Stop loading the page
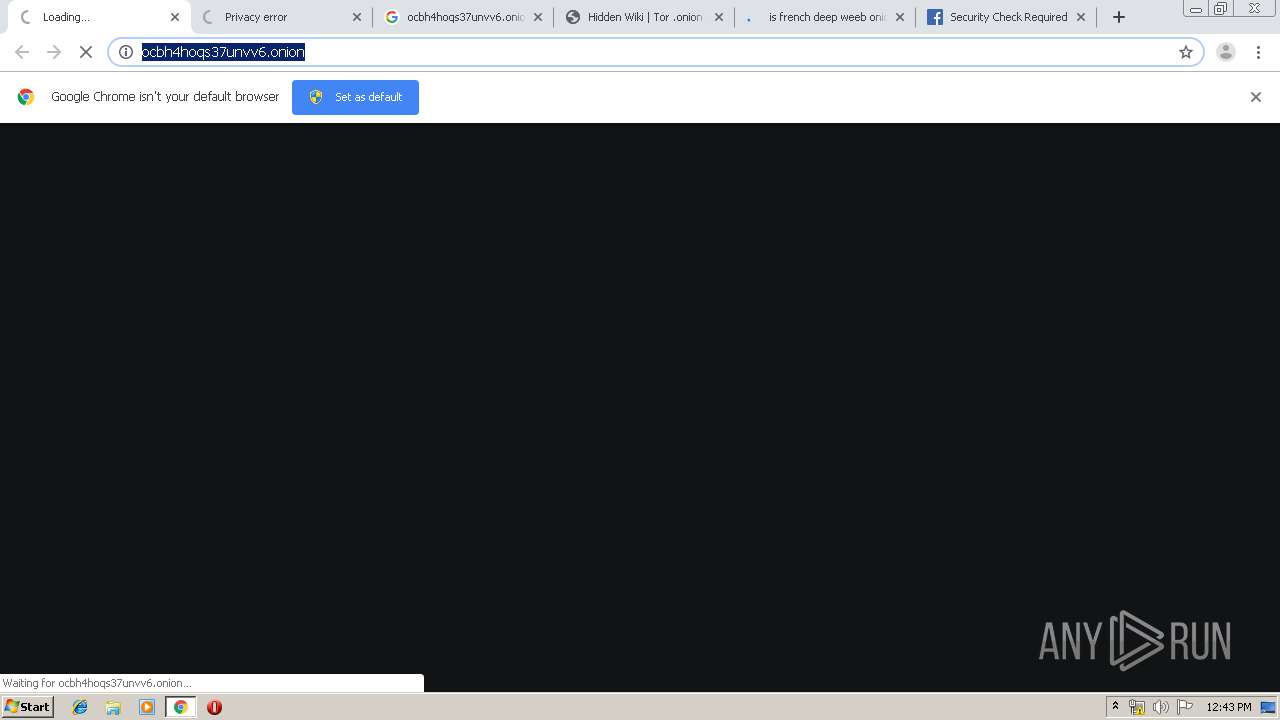1280x720 pixels. tap(86, 52)
